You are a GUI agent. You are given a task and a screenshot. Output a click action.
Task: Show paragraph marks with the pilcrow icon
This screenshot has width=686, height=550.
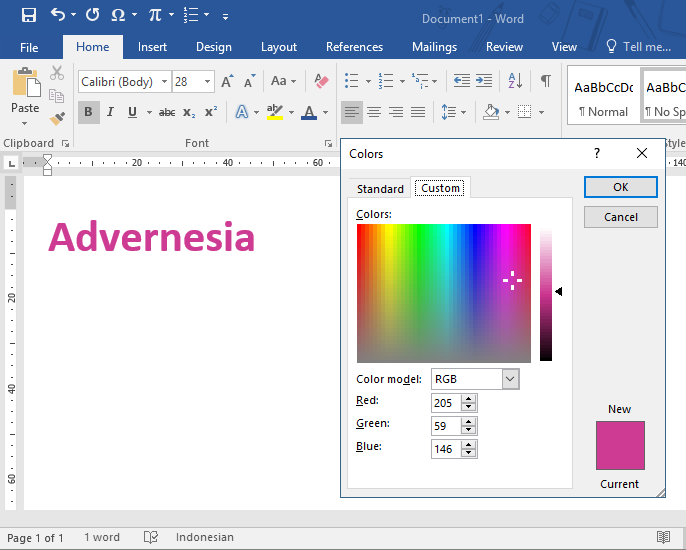(x=546, y=81)
